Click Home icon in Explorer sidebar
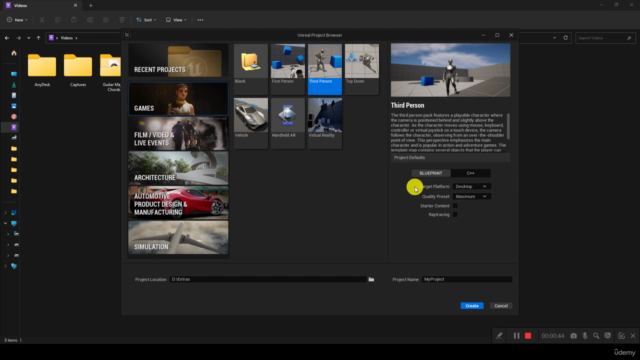The image size is (640, 360). point(14,53)
